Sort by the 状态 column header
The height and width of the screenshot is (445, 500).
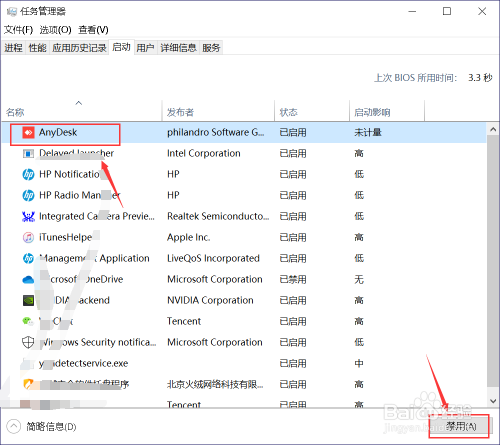[x=312, y=111]
